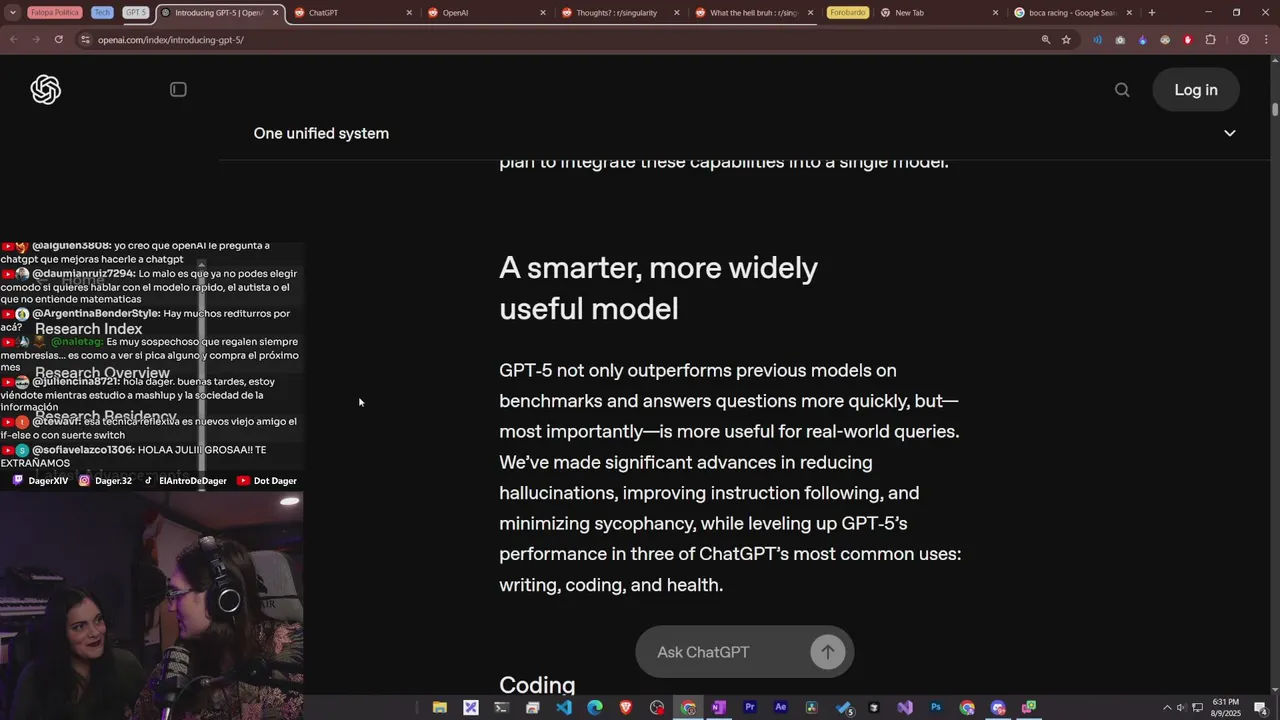Screen dimensions: 1280x720
Task: Switch to the ChatGPT browser tab
Action: point(354,13)
